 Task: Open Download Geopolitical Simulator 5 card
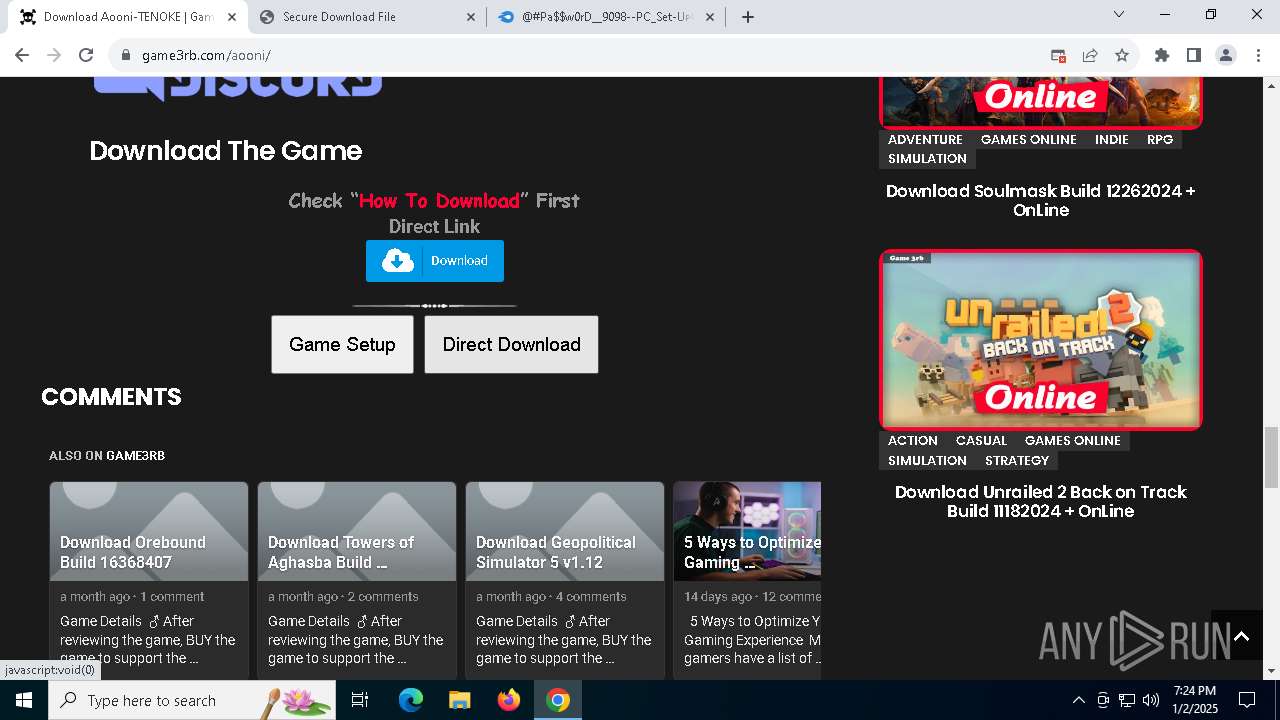pos(565,580)
